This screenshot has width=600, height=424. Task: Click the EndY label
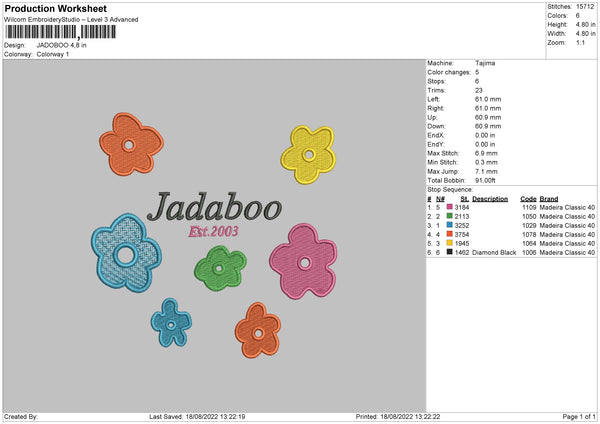click(x=436, y=144)
